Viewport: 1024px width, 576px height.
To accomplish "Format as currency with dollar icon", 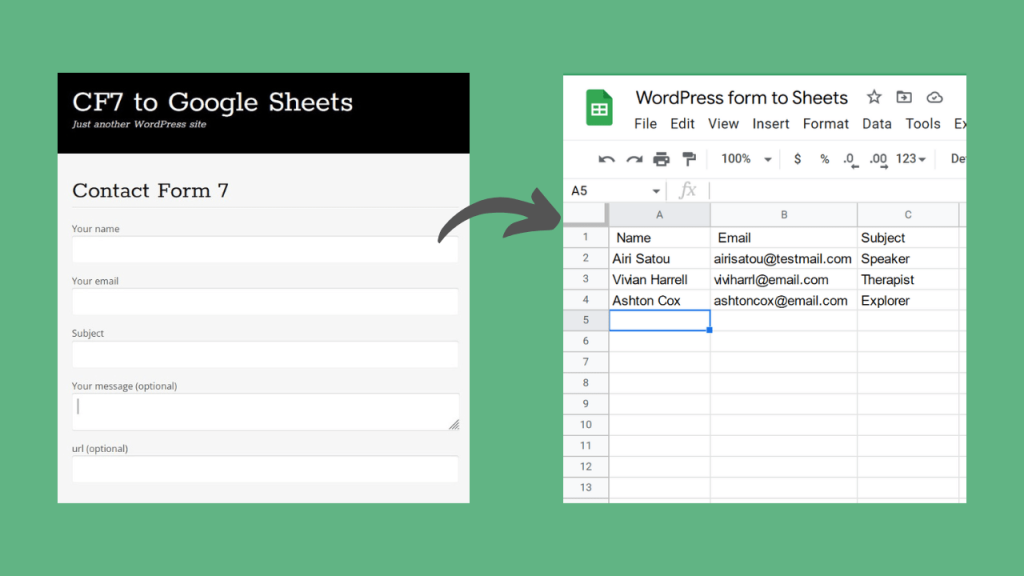I will point(797,159).
